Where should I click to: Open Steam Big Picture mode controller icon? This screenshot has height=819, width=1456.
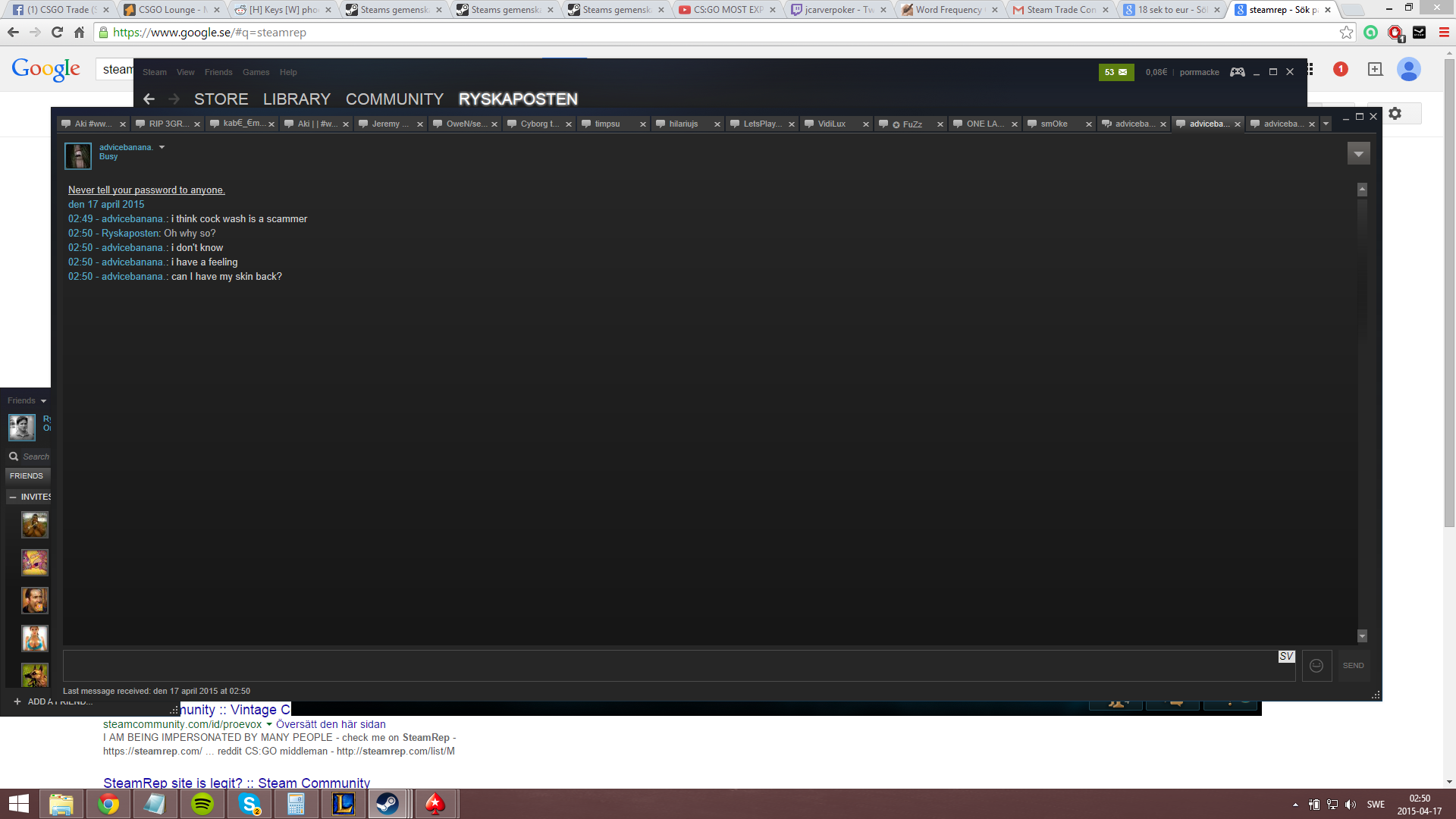1237,72
